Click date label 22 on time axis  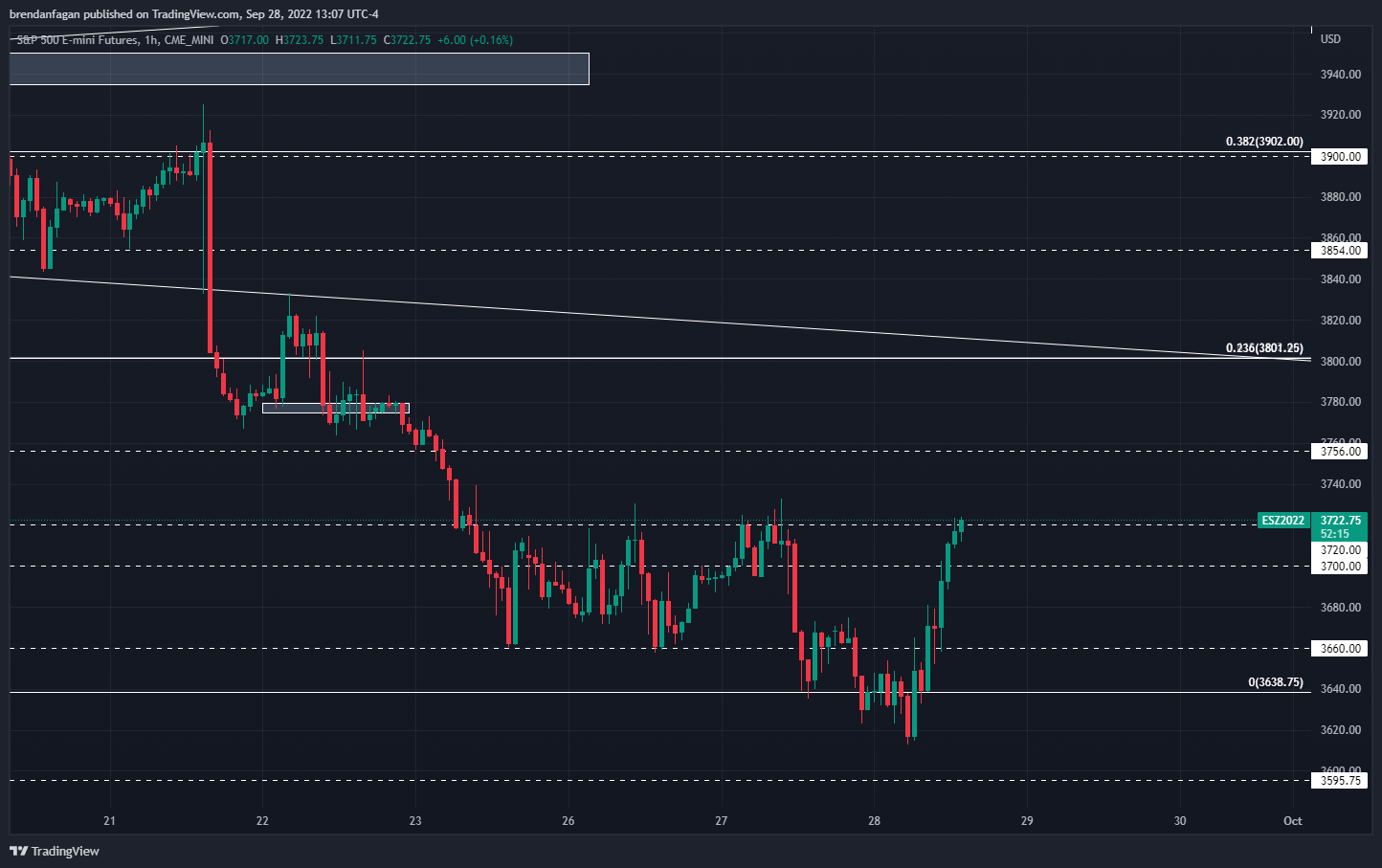tap(262, 821)
